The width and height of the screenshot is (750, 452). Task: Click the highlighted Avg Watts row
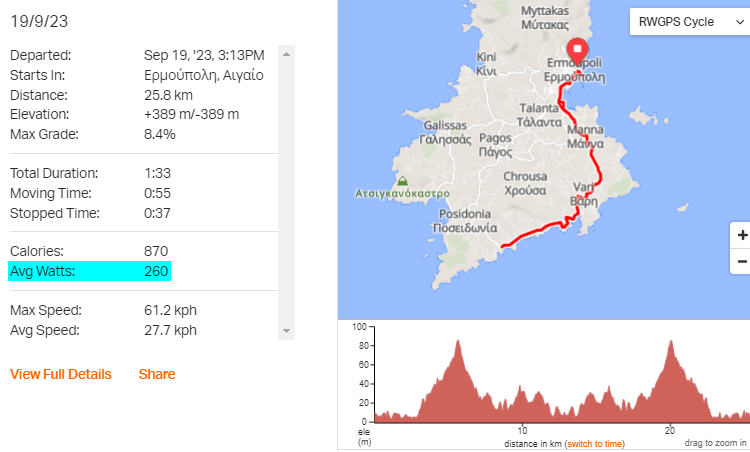89,271
